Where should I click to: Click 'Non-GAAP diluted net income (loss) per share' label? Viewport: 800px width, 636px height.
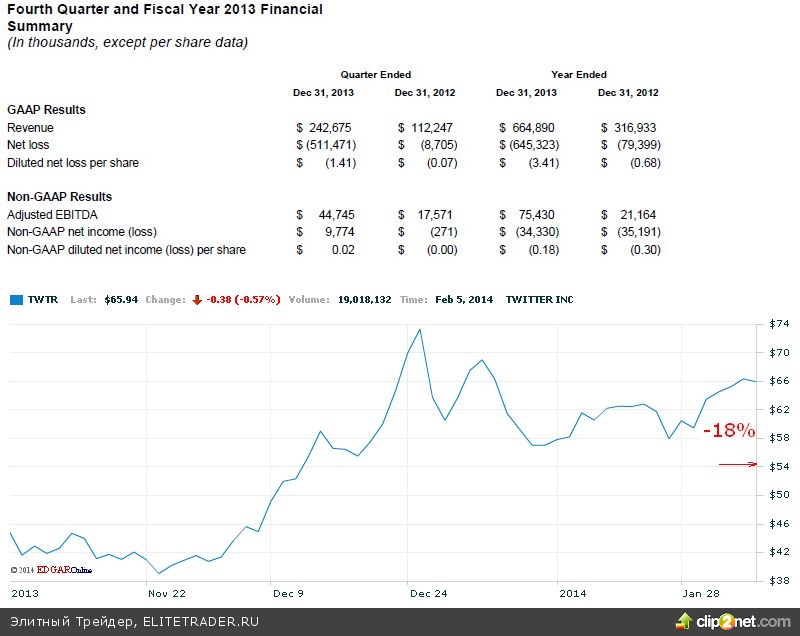click(x=127, y=250)
